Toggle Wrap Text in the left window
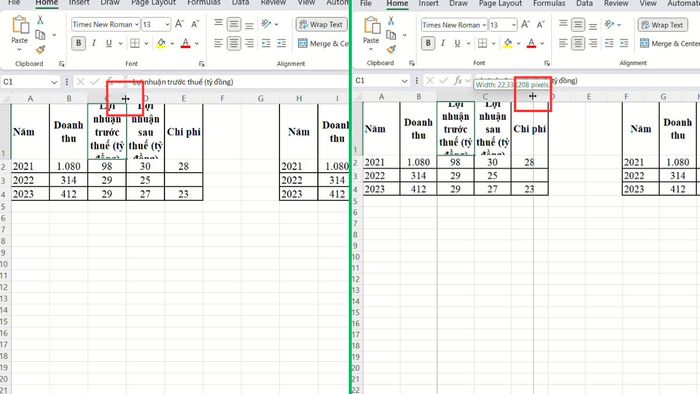The height and width of the screenshot is (394, 700). 321,24
